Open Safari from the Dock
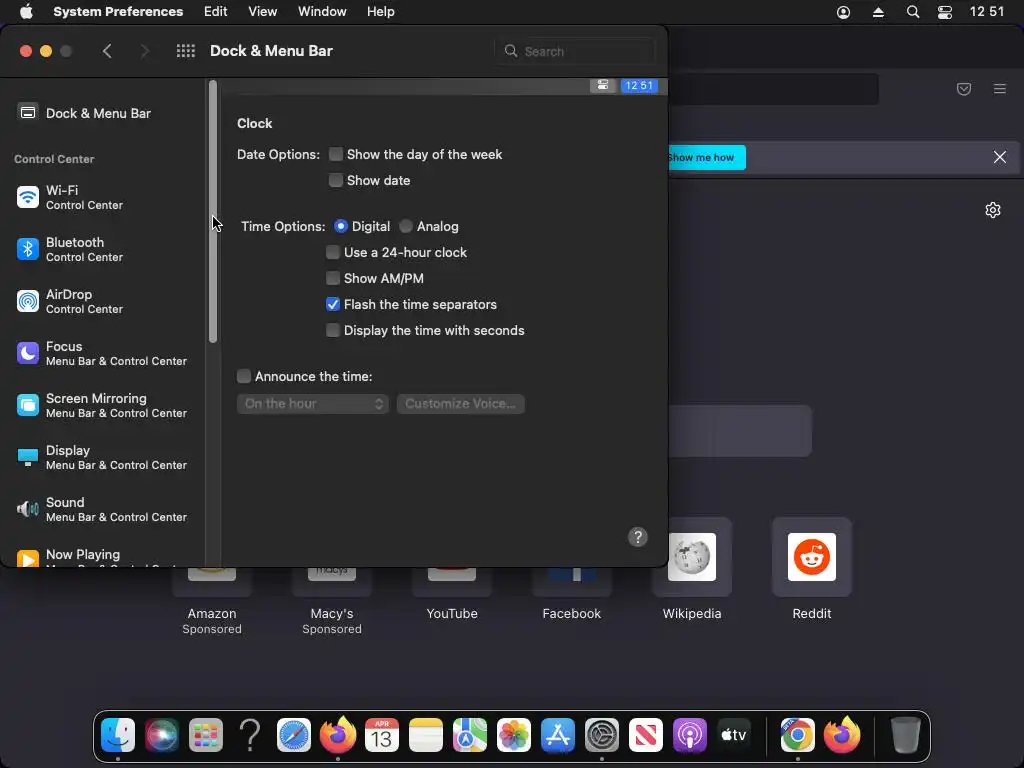 click(x=294, y=735)
